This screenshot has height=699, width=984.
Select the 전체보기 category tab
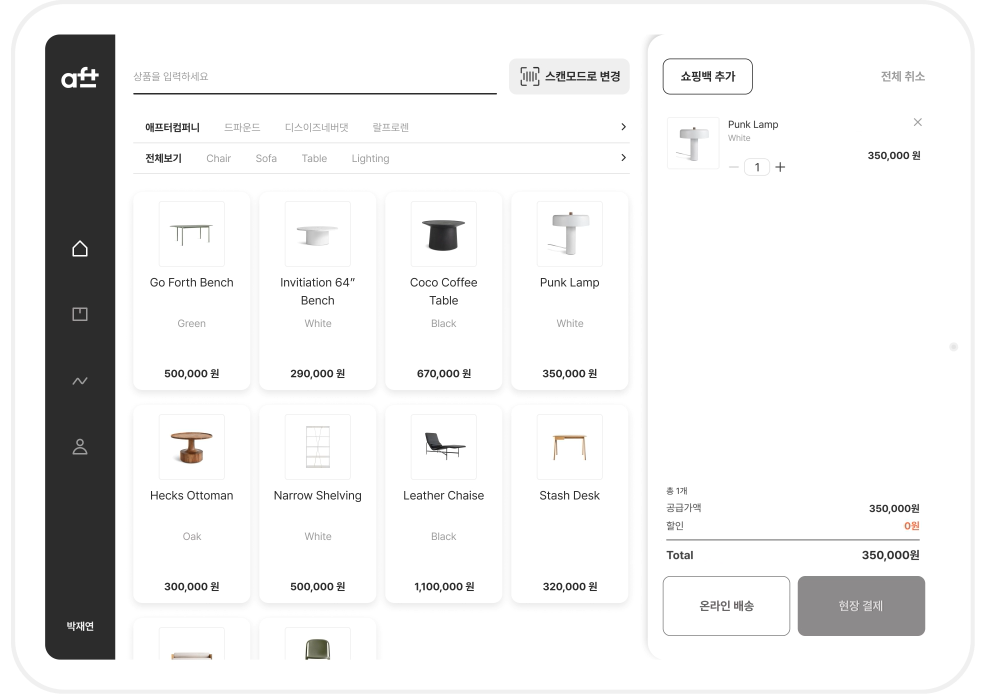coord(163,158)
